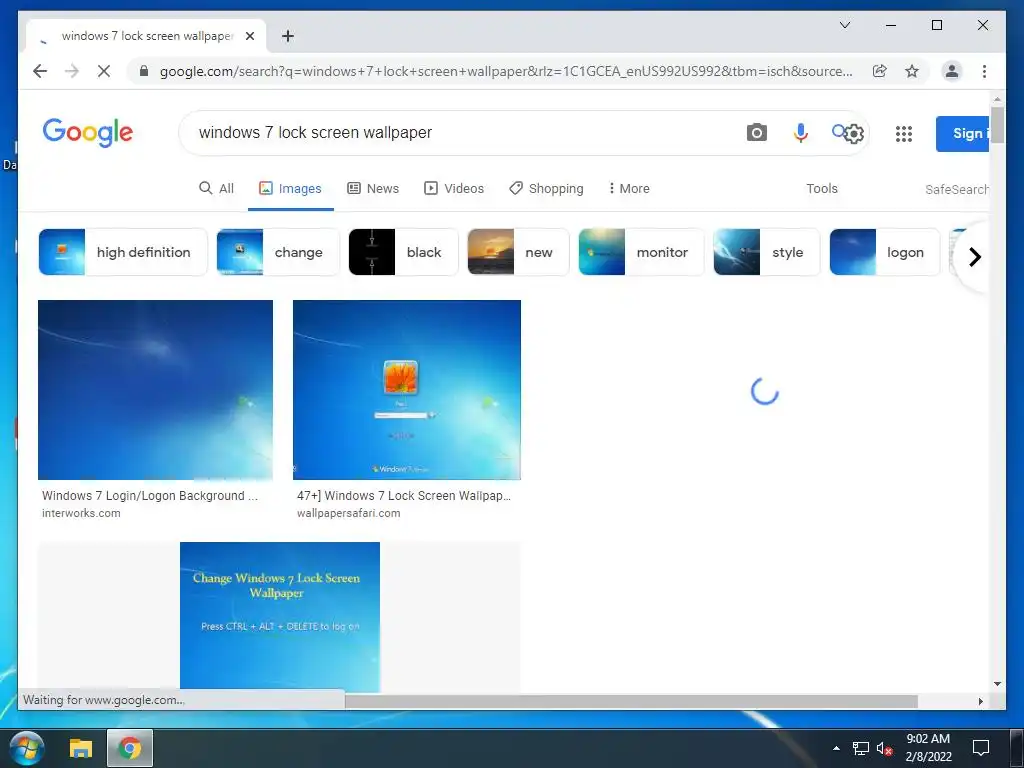Click the muted volume tray icon
The height and width of the screenshot is (768, 1024).
(884, 748)
